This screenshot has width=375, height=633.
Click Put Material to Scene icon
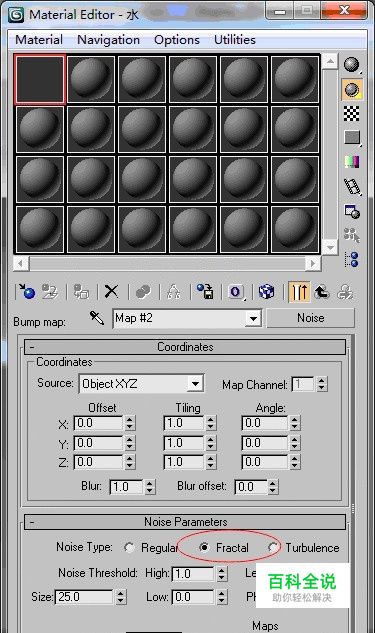coord(50,291)
